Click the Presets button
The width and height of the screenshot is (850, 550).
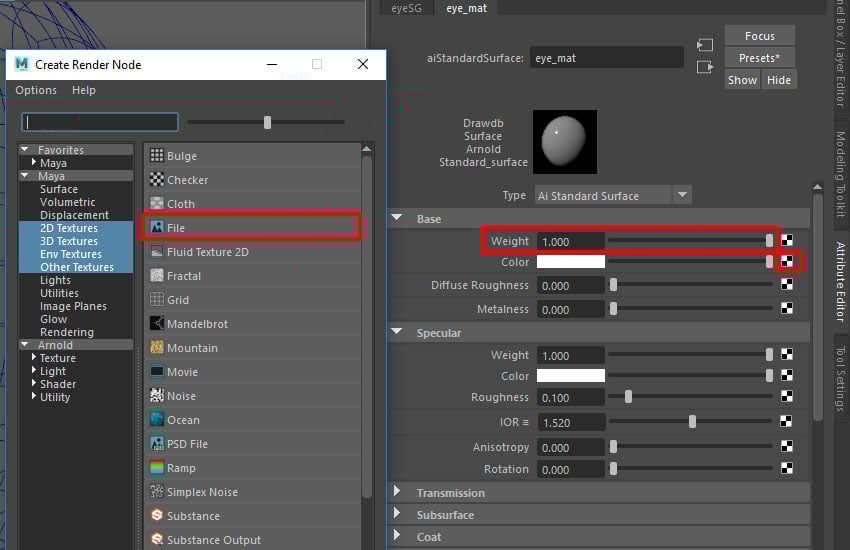pos(759,58)
